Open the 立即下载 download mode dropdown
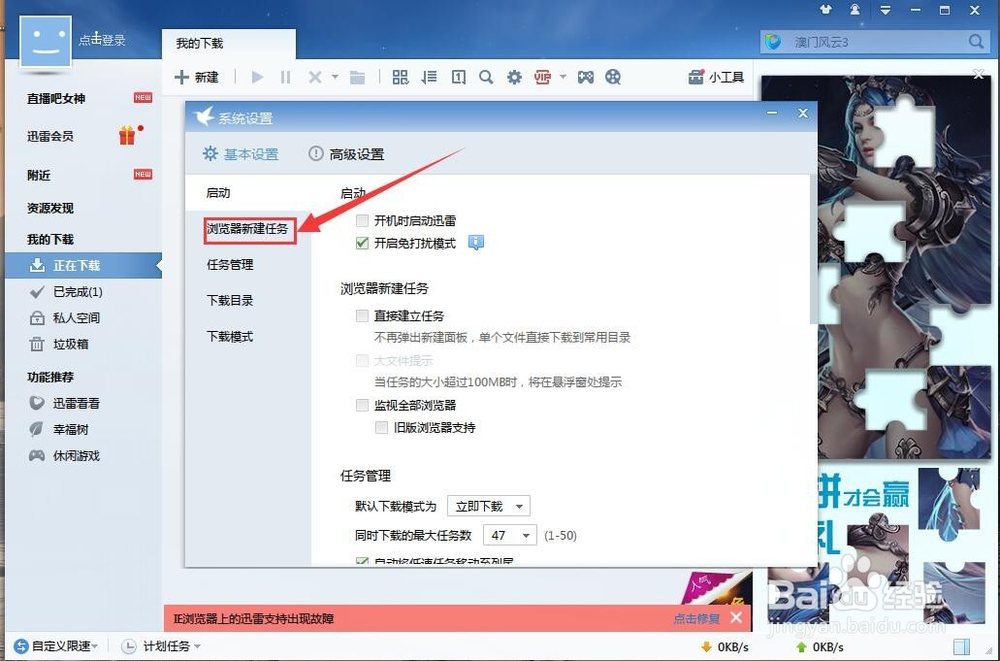The height and width of the screenshot is (661, 1000). click(489, 506)
